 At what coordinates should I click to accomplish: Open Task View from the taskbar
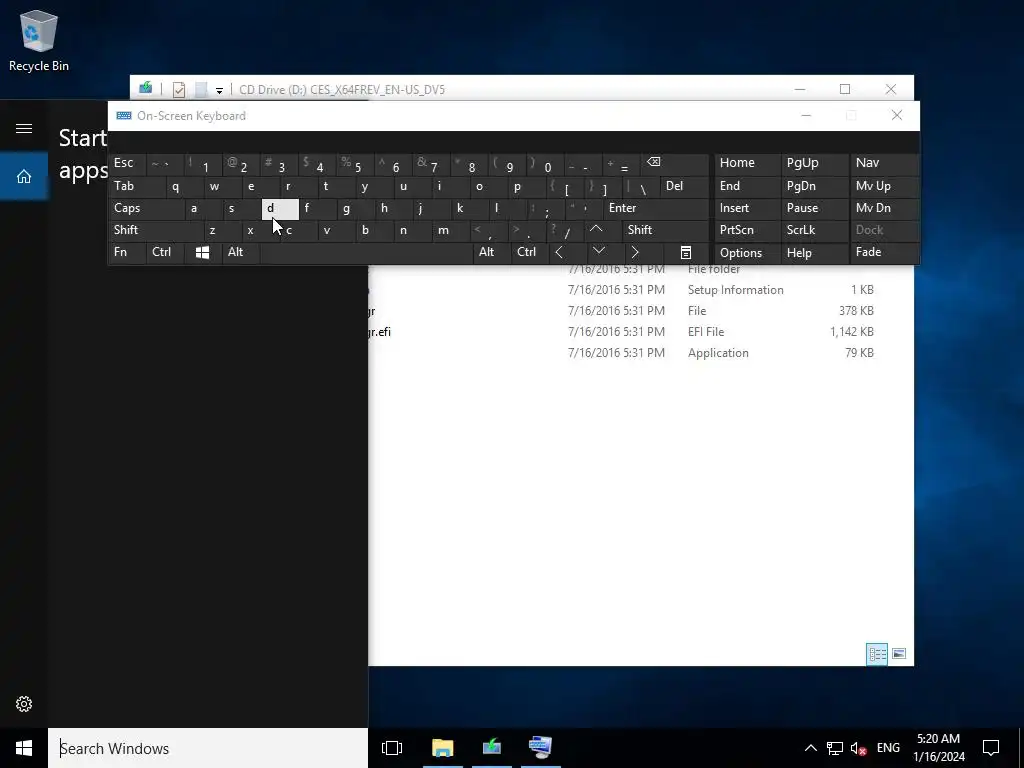392,748
